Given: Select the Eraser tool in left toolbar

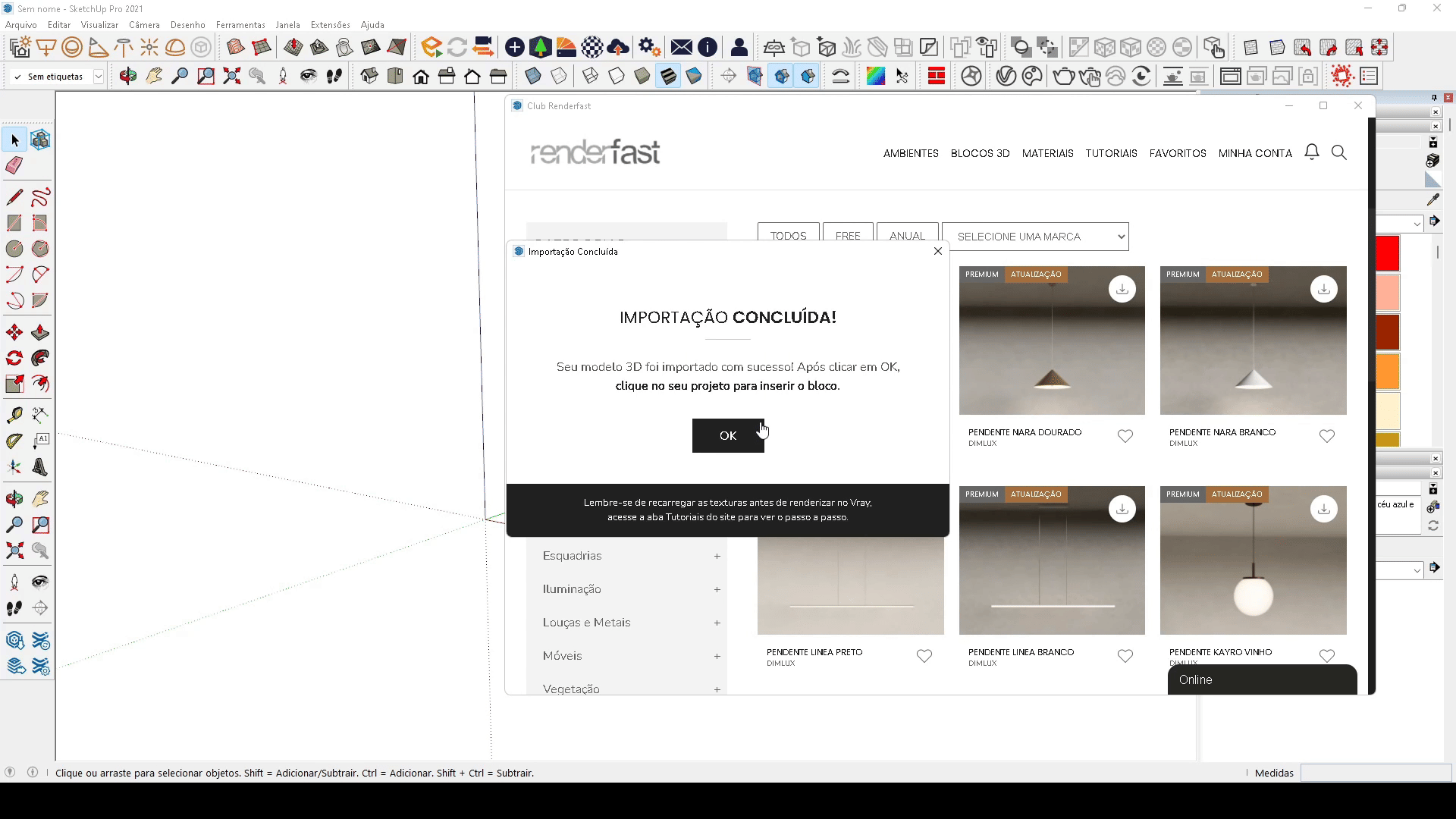Looking at the screenshot, I should 14,165.
